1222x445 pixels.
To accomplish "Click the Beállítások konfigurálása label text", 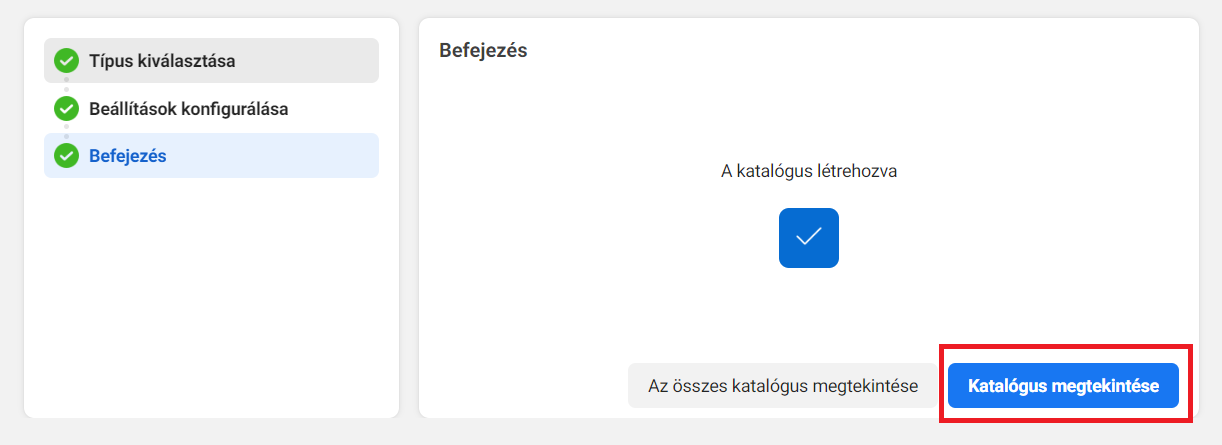I will point(189,108).
